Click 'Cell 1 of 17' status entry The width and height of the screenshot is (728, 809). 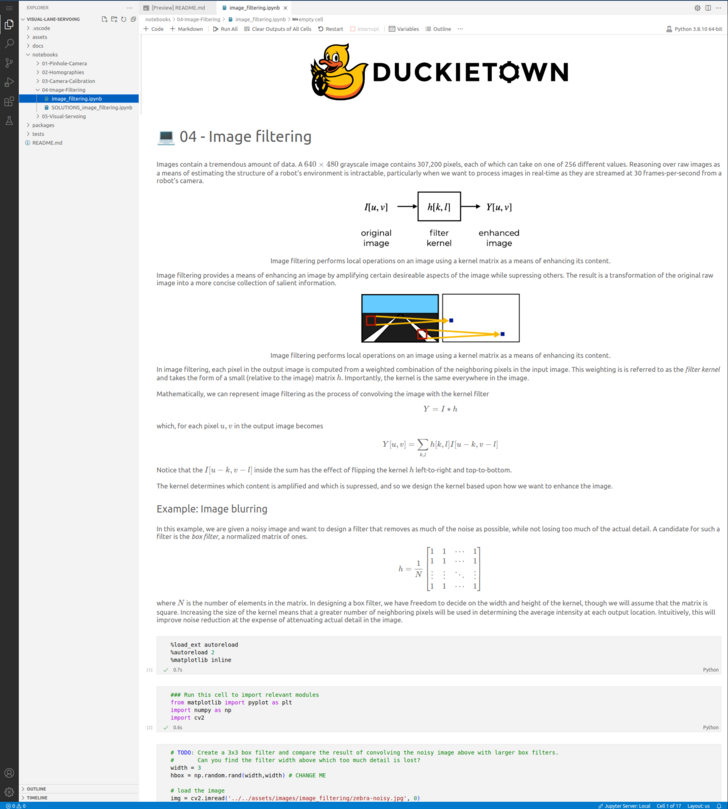point(669,805)
